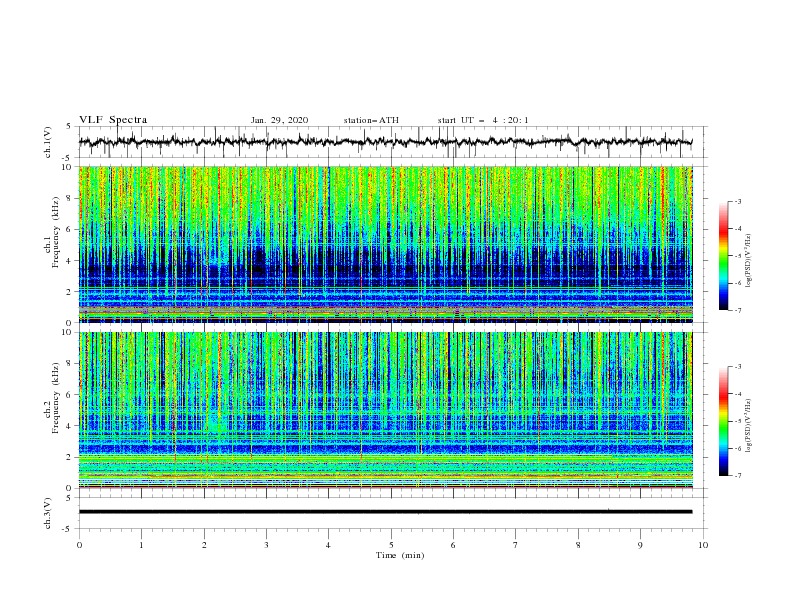
Task: Click the "-7" label on ch.1 colorbar
Action: (x=737, y=310)
